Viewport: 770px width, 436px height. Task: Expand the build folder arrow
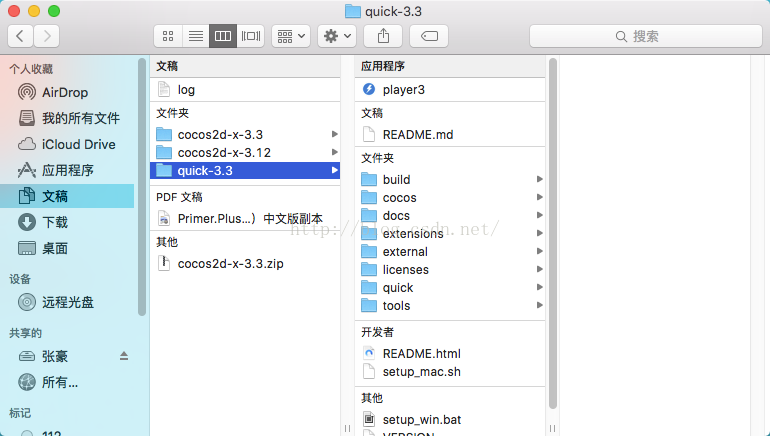pos(539,179)
